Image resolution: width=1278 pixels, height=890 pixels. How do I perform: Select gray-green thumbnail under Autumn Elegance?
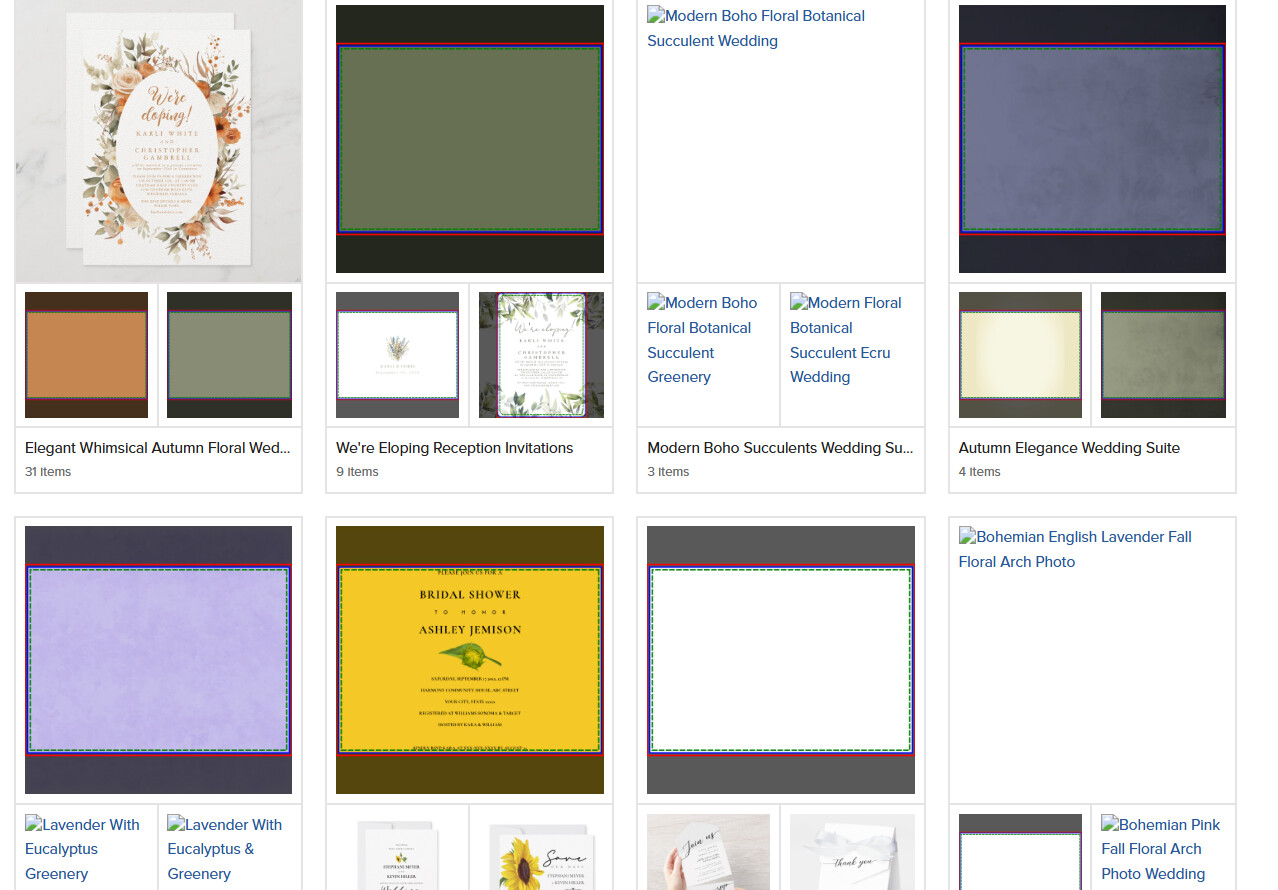click(1163, 355)
